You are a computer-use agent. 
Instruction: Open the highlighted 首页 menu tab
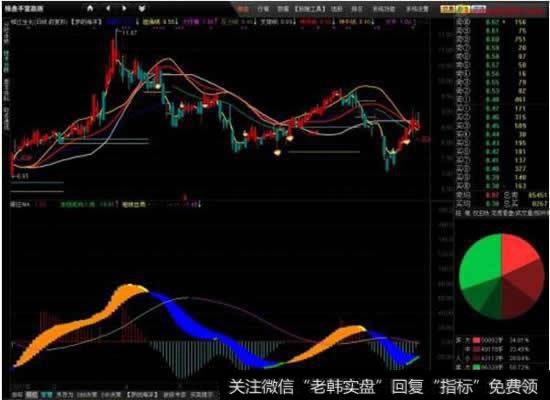243,9
